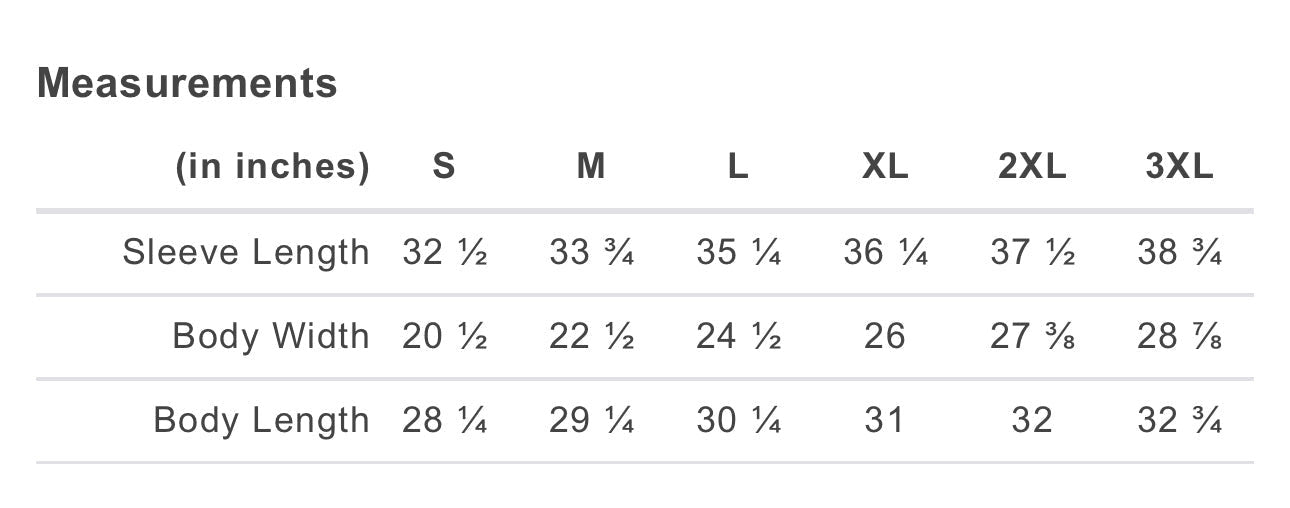The image size is (1290, 508).
Task: Select the 2XL size column header
Action: [1032, 166]
